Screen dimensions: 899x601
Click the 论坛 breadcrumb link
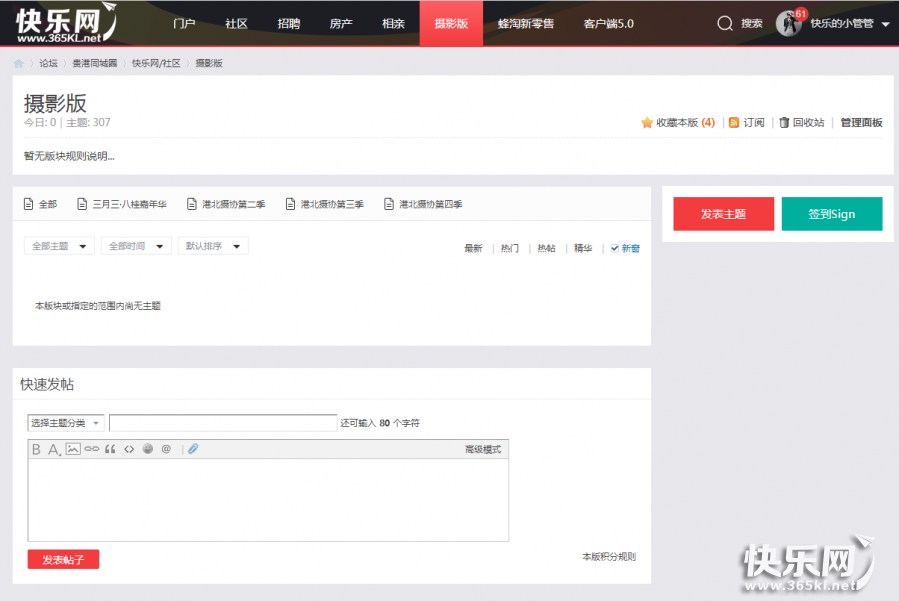coord(49,63)
